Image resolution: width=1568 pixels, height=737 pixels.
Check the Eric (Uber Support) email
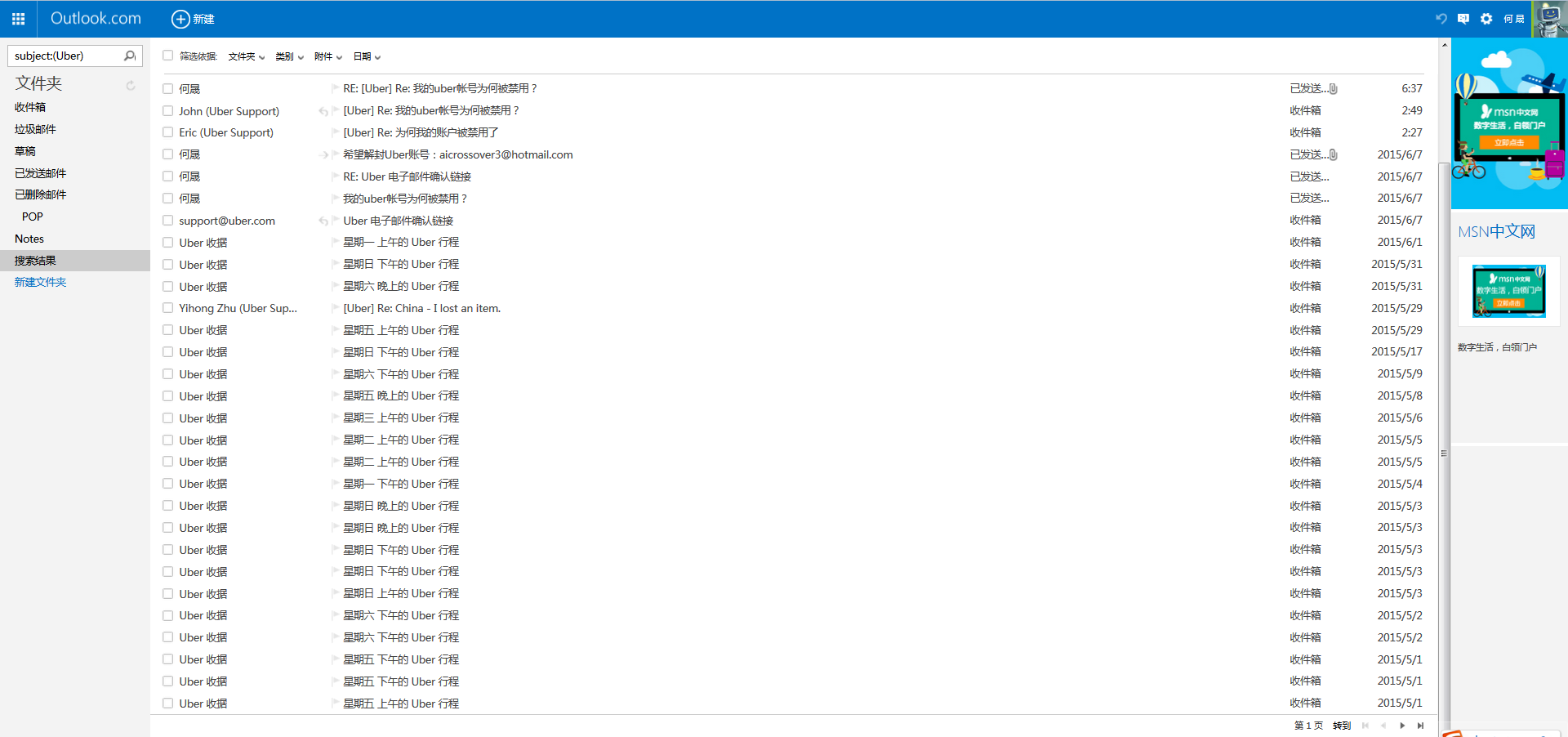tap(167, 132)
